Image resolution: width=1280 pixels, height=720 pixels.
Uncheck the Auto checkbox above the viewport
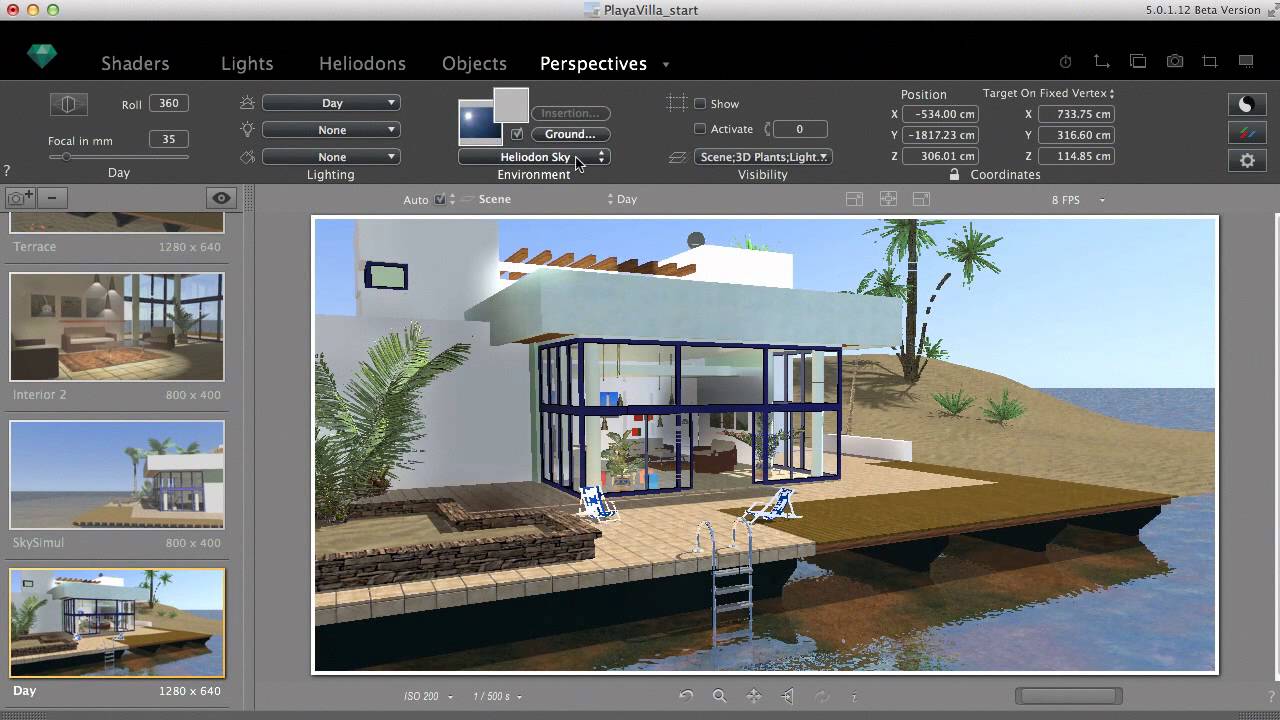pos(440,200)
